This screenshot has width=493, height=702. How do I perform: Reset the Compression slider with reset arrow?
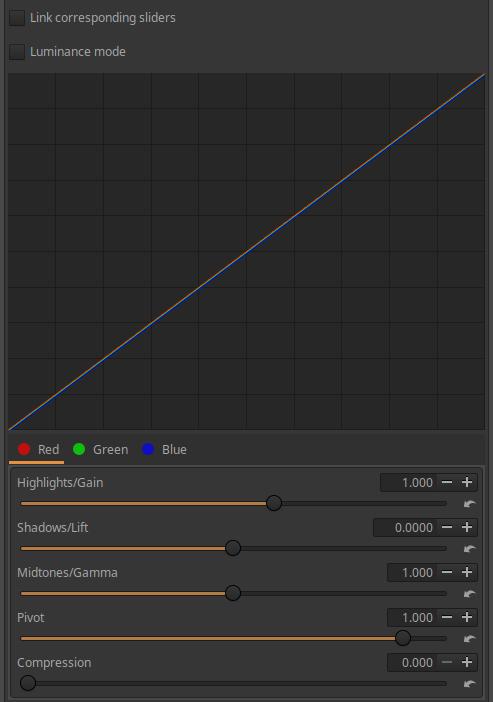point(469,684)
